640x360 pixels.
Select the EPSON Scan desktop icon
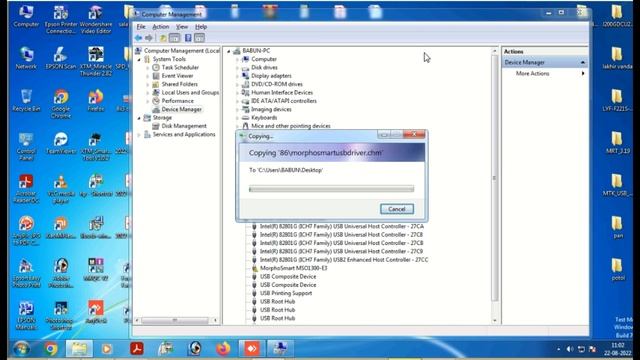pos(60,58)
